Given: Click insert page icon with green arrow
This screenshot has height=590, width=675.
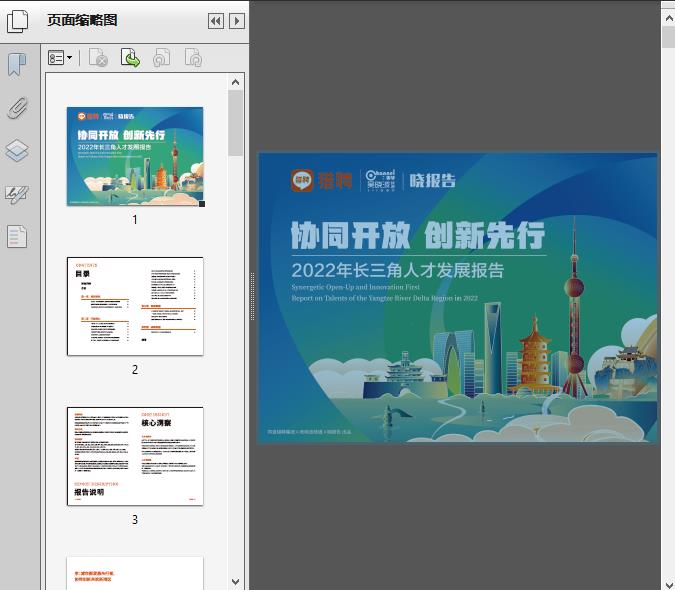Looking at the screenshot, I should pos(130,58).
